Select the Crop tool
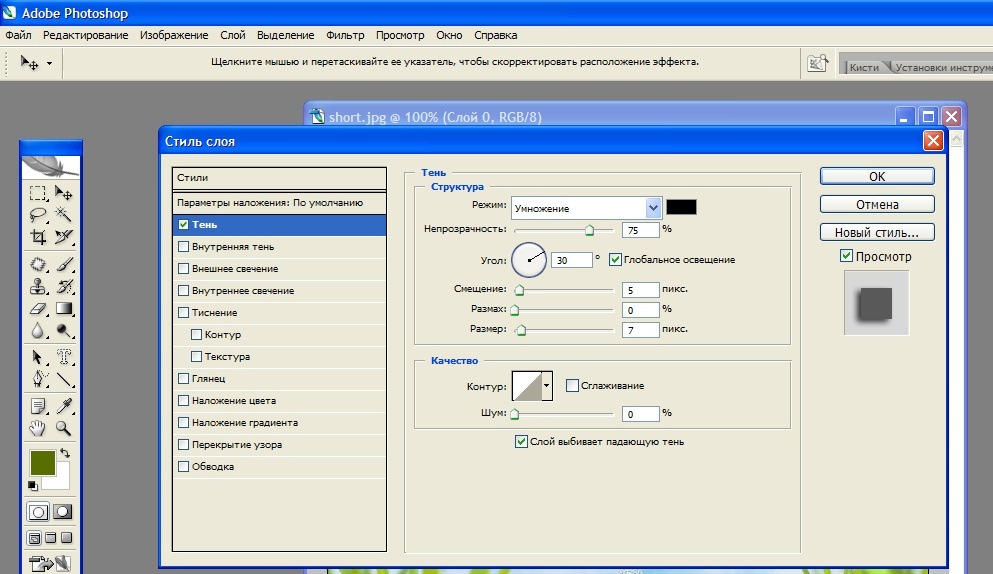Image resolution: width=993 pixels, height=574 pixels. (x=38, y=237)
